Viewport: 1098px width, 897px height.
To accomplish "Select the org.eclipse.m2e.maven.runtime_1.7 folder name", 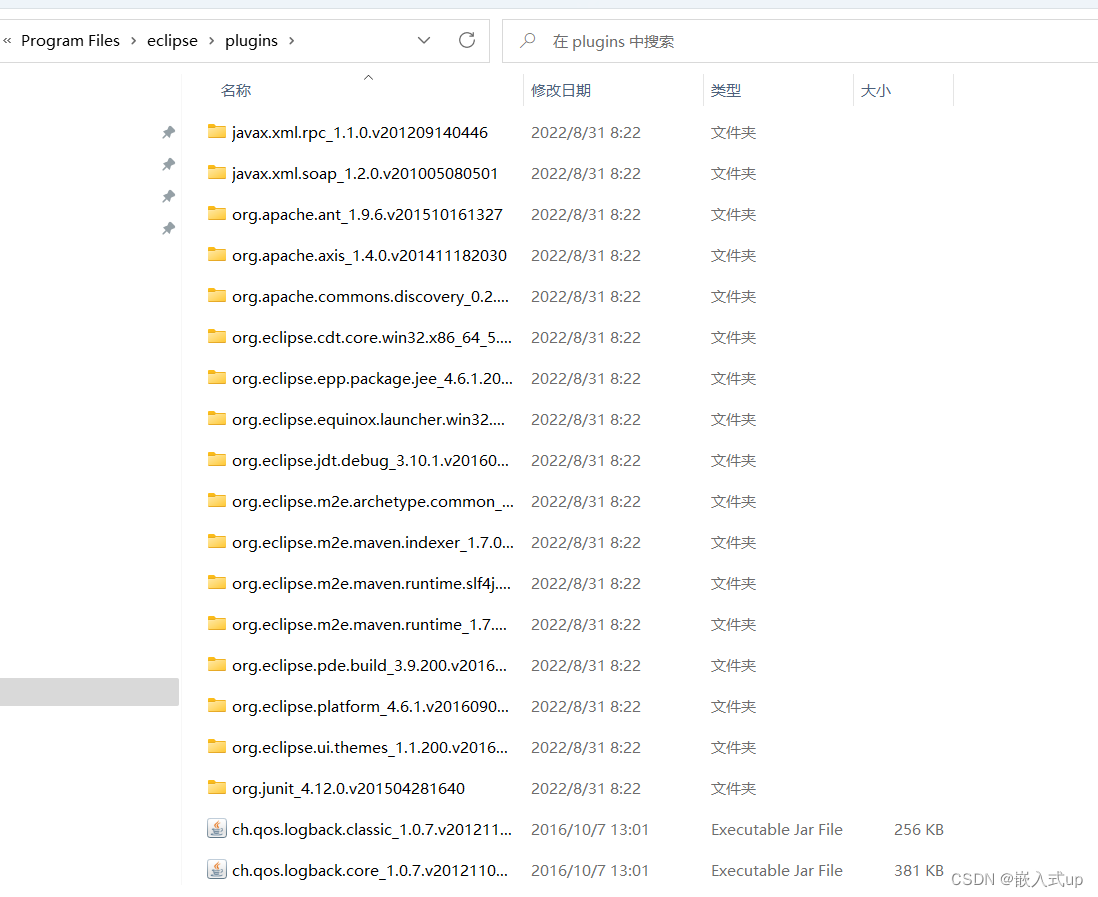I will pyautogui.click(x=370, y=624).
